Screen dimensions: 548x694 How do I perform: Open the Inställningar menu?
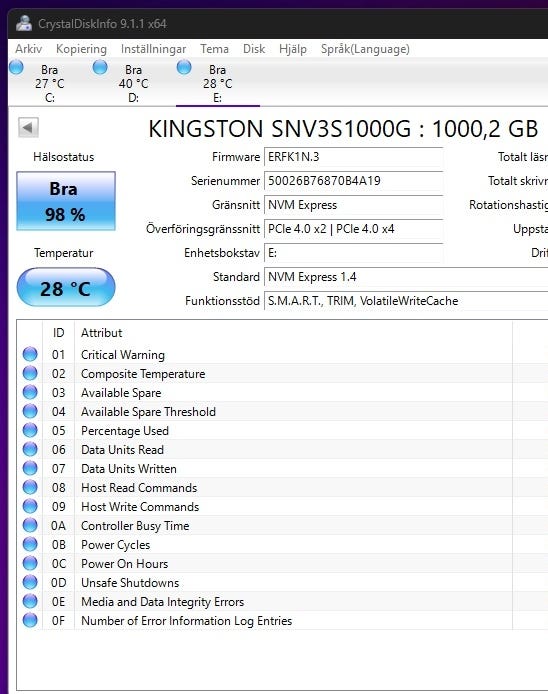pyautogui.click(x=153, y=49)
